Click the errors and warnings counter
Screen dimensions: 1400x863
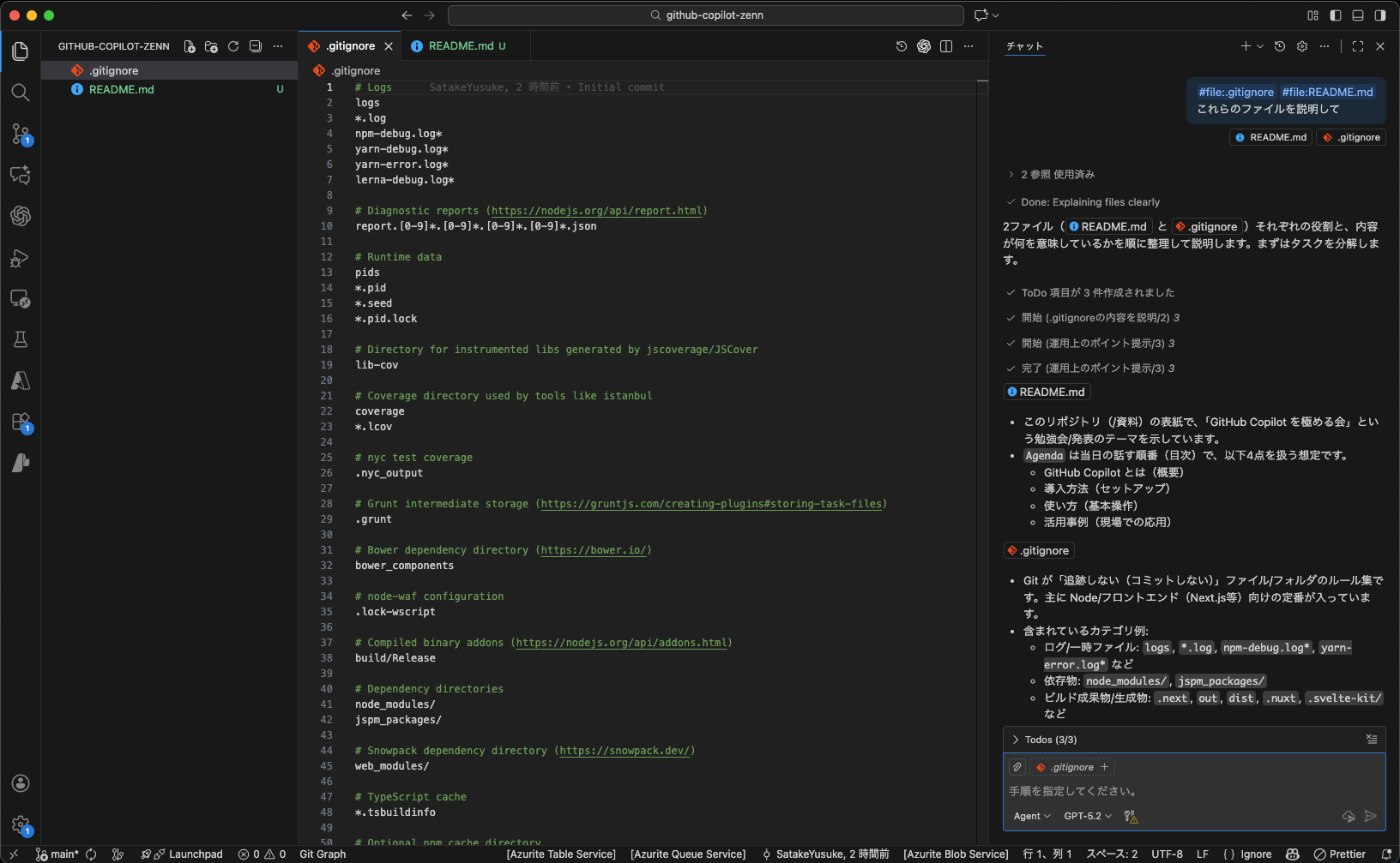coord(262,854)
